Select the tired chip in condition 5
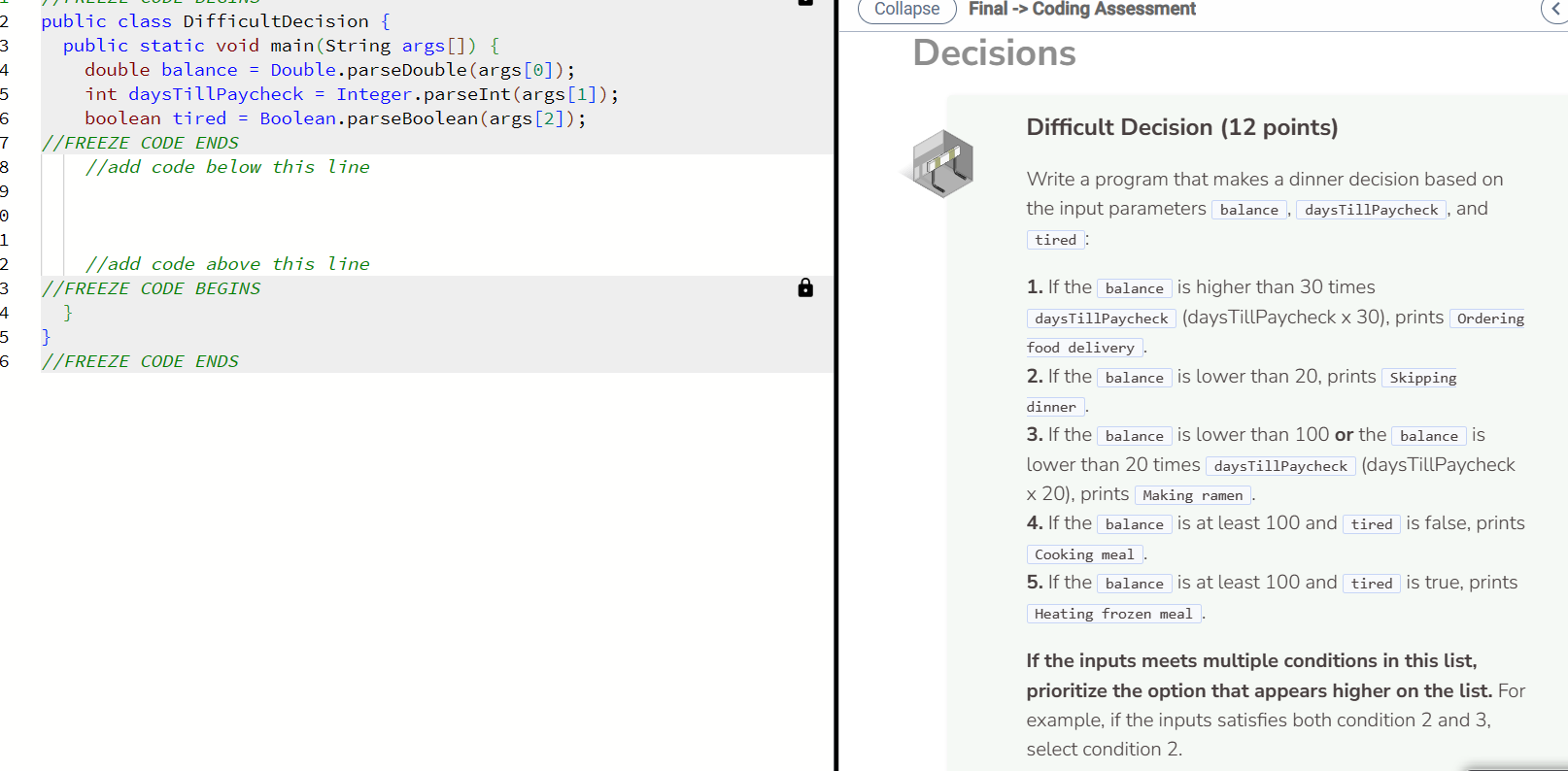Image resolution: width=1568 pixels, height=771 pixels. click(1371, 583)
